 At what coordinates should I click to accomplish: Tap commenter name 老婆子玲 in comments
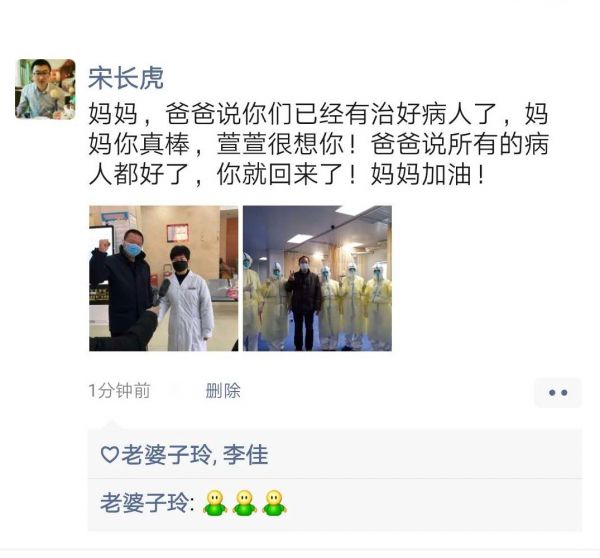click(x=144, y=503)
